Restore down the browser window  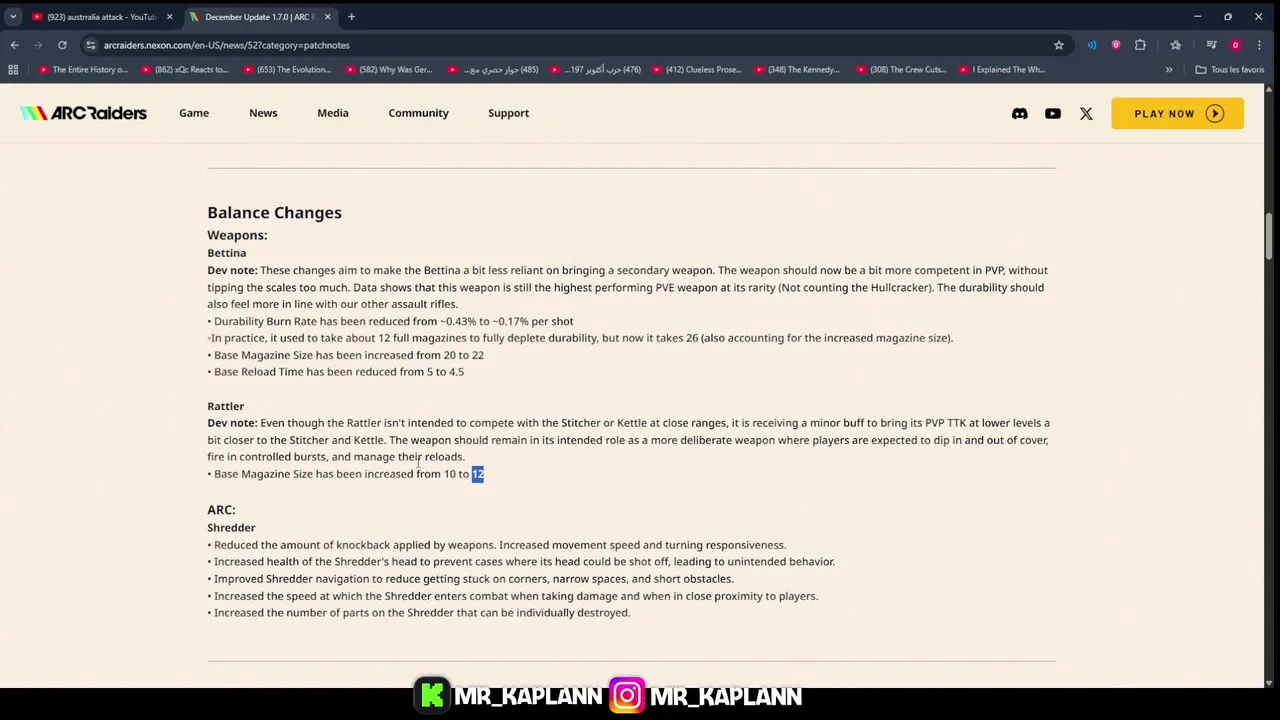click(1228, 17)
